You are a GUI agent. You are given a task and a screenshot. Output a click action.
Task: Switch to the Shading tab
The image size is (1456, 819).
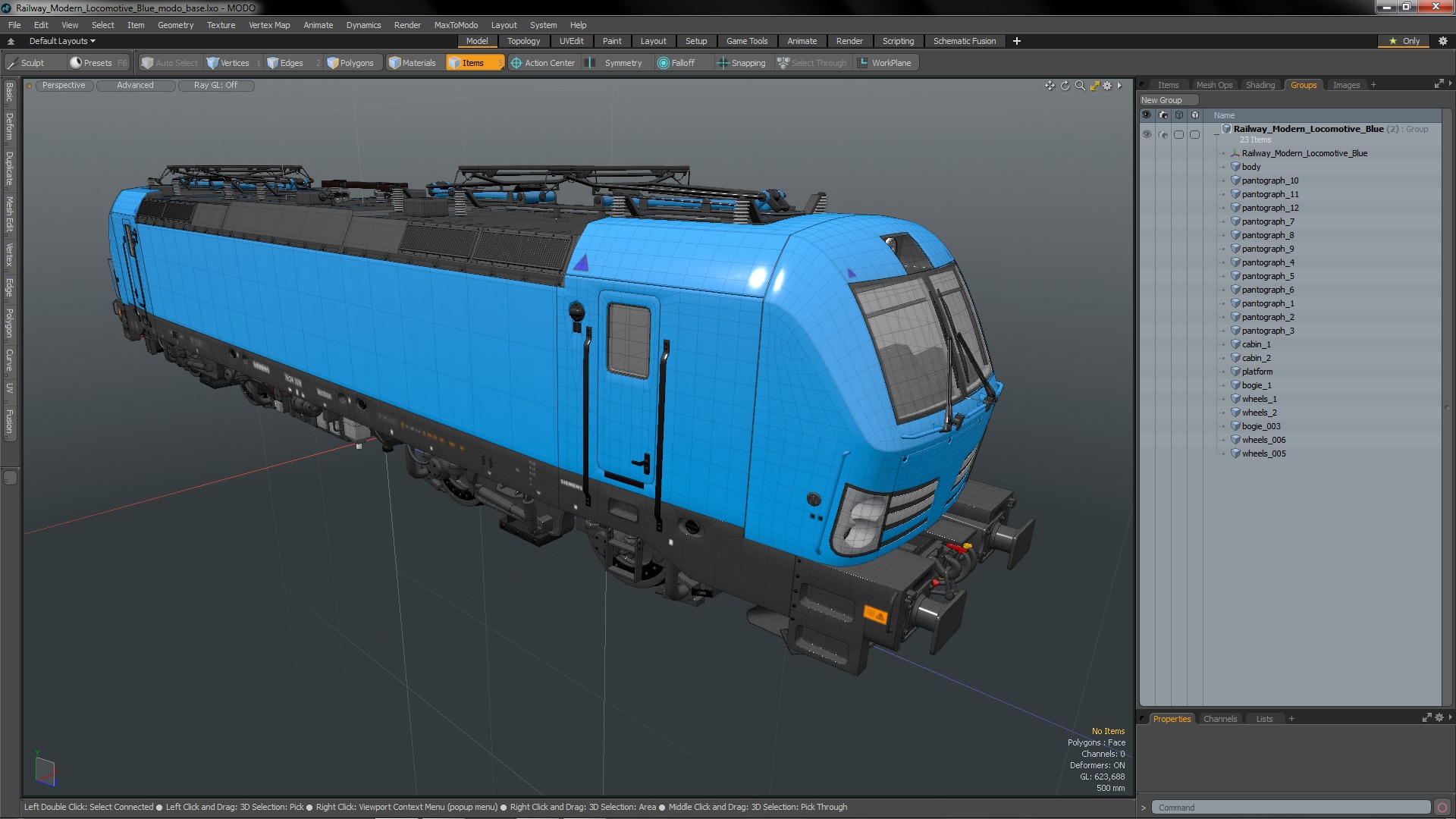point(1260,85)
